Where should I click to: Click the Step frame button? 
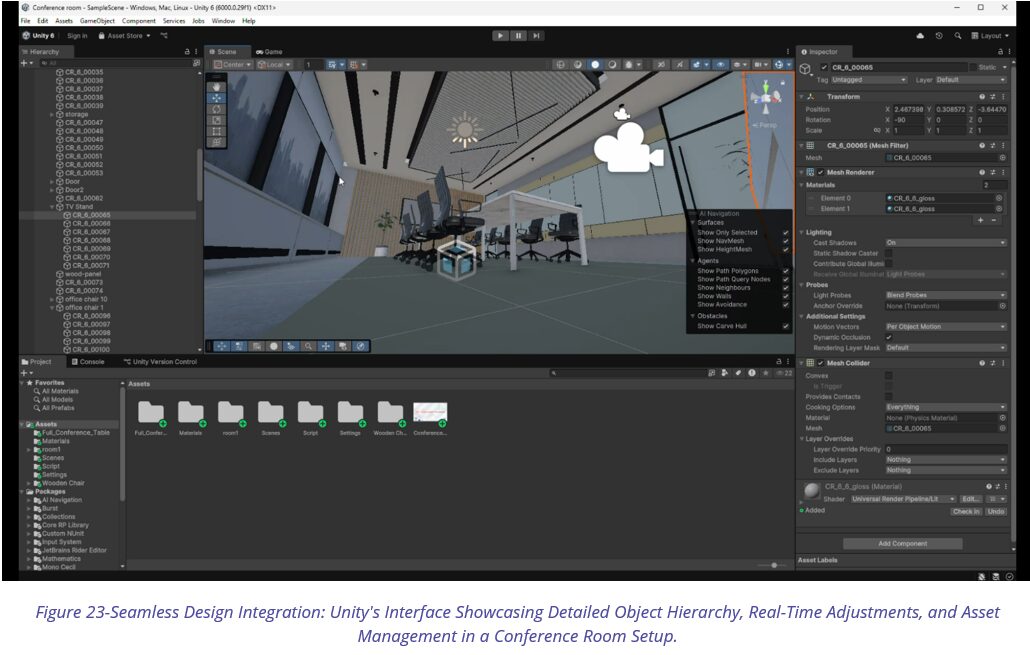537,36
